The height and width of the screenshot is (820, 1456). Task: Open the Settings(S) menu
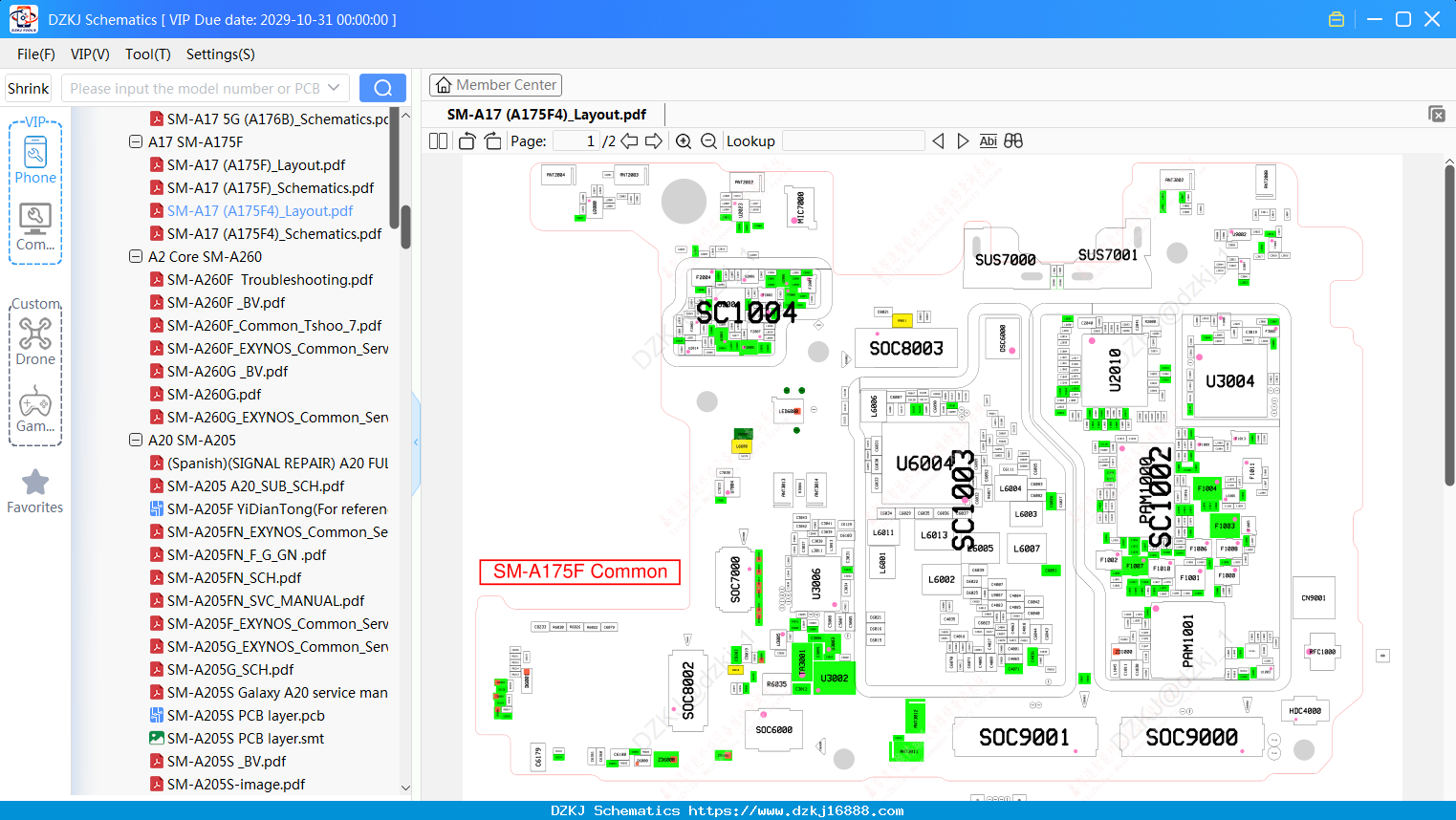(x=221, y=54)
